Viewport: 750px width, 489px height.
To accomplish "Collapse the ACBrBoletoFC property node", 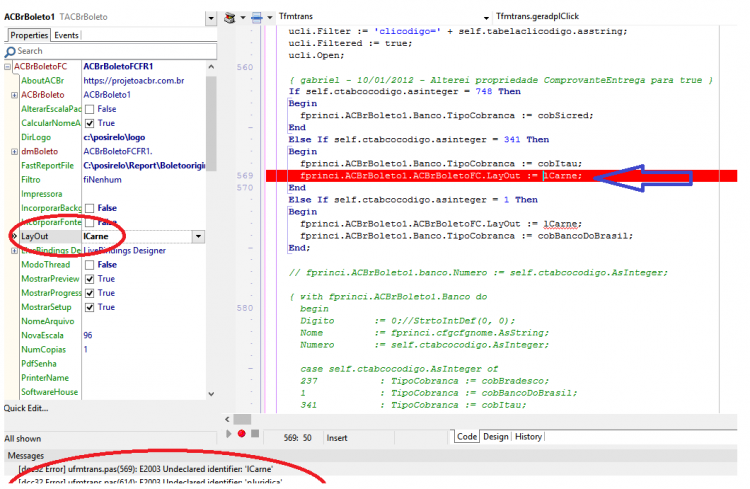I will [x=8, y=67].
